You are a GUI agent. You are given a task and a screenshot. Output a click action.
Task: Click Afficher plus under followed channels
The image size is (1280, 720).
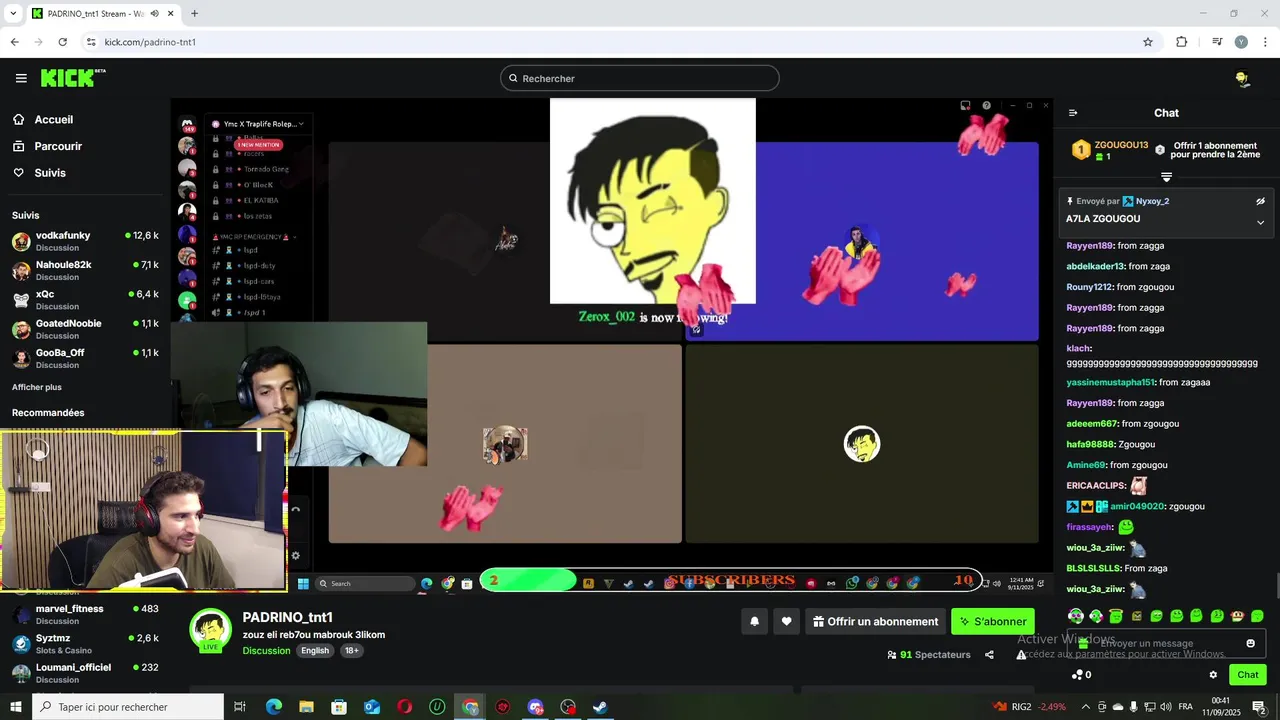coord(37,387)
